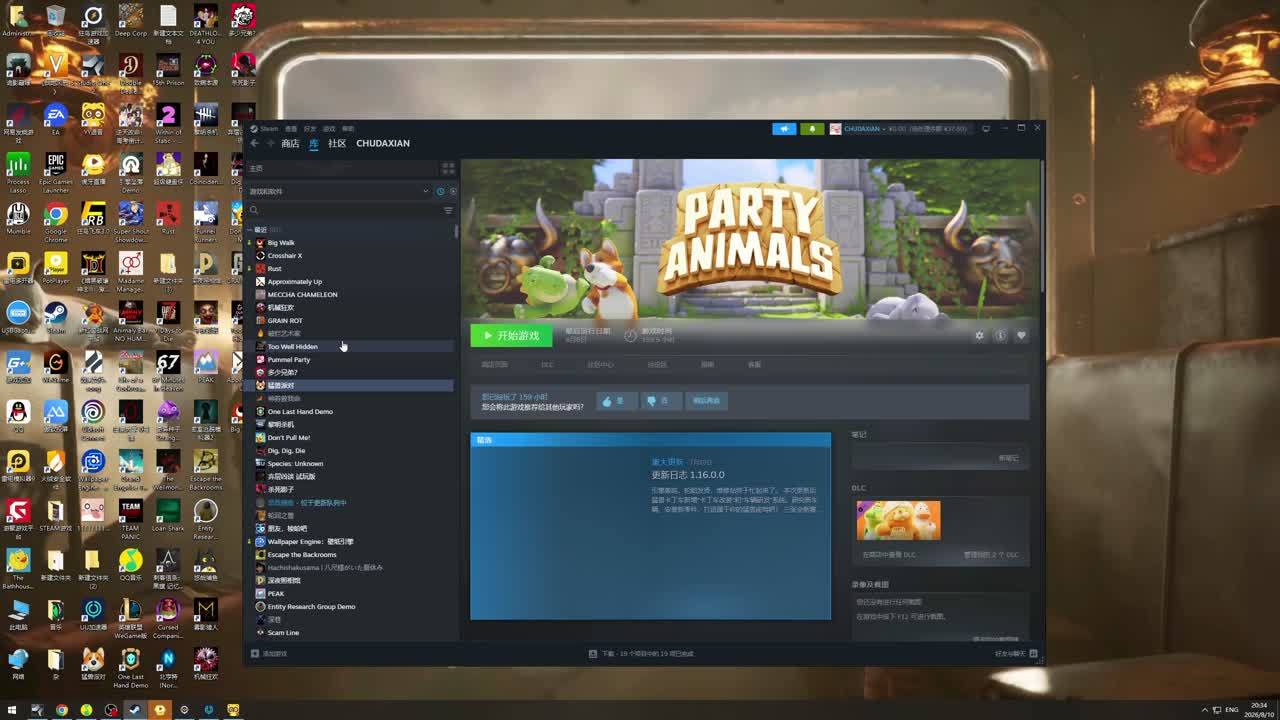Screen dimensions: 1280x720
Task: Click the library home 主页 button
Action: click(x=343, y=168)
